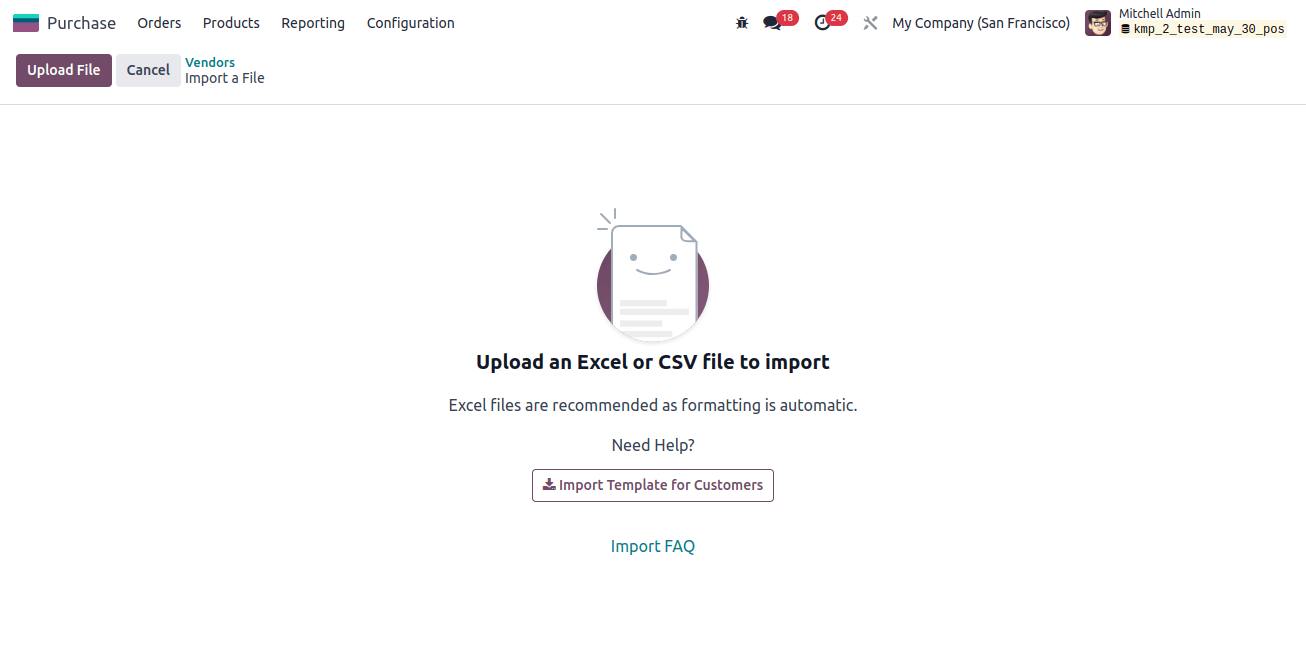The image size is (1306, 660).
Task: Click the Cancel button
Action: [x=148, y=70]
